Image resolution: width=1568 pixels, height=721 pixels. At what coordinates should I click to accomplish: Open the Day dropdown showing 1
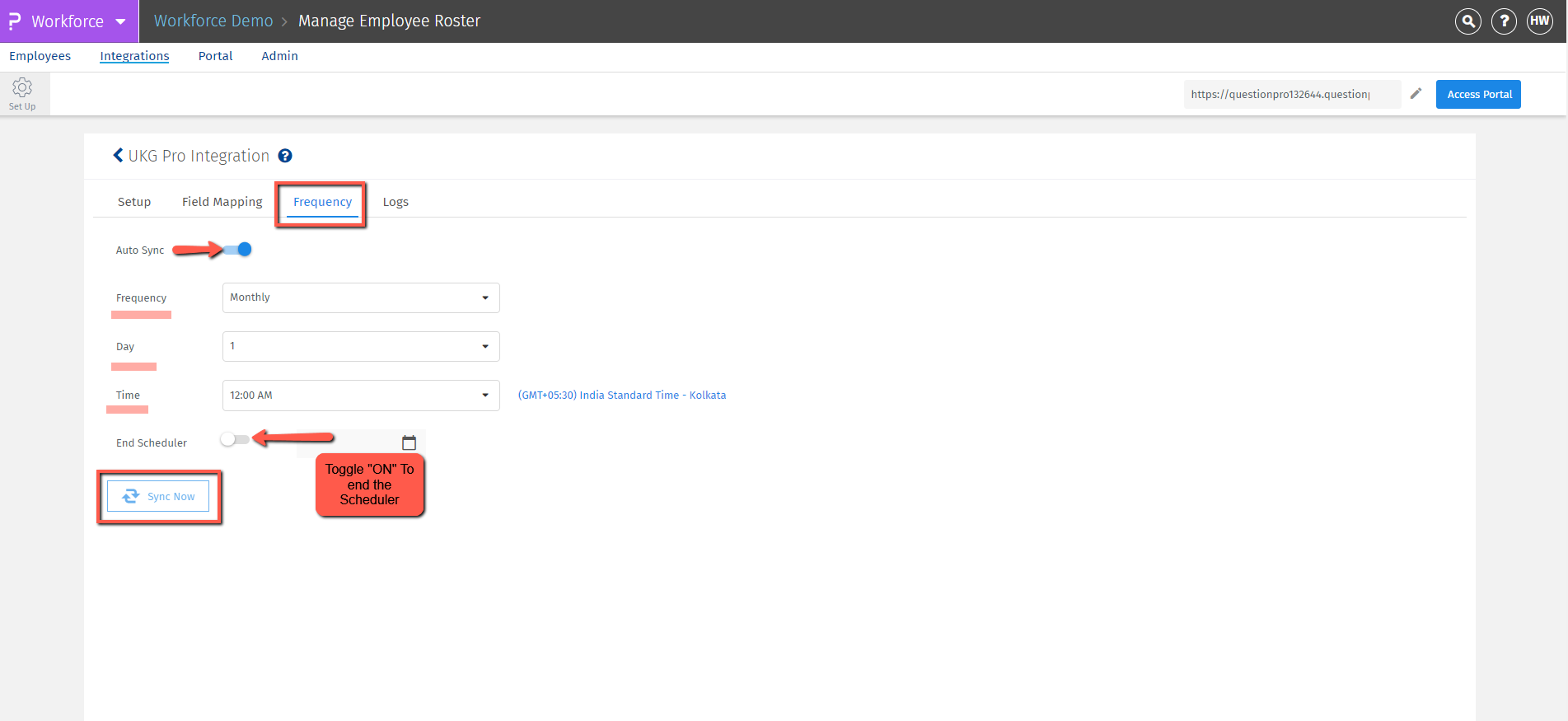(361, 346)
